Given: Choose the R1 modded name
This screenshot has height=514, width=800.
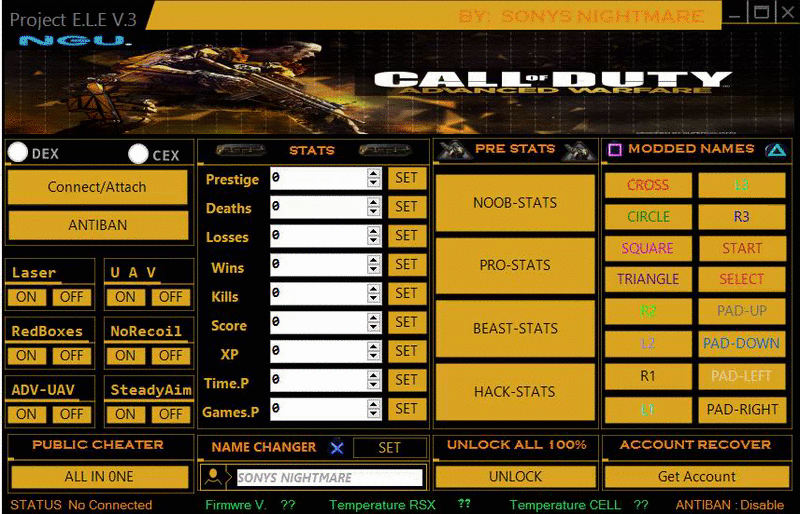Looking at the screenshot, I should [x=648, y=377].
